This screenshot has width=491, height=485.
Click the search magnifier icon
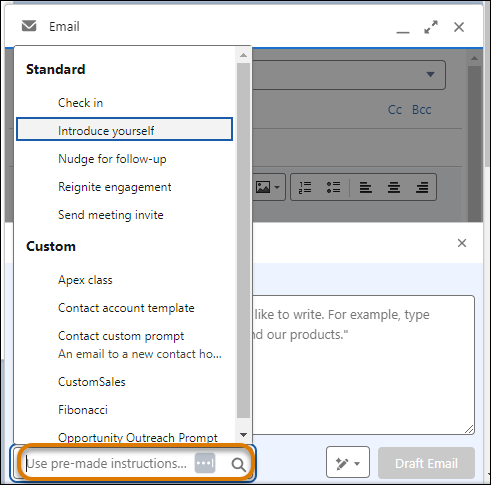pyautogui.click(x=238, y=464)
